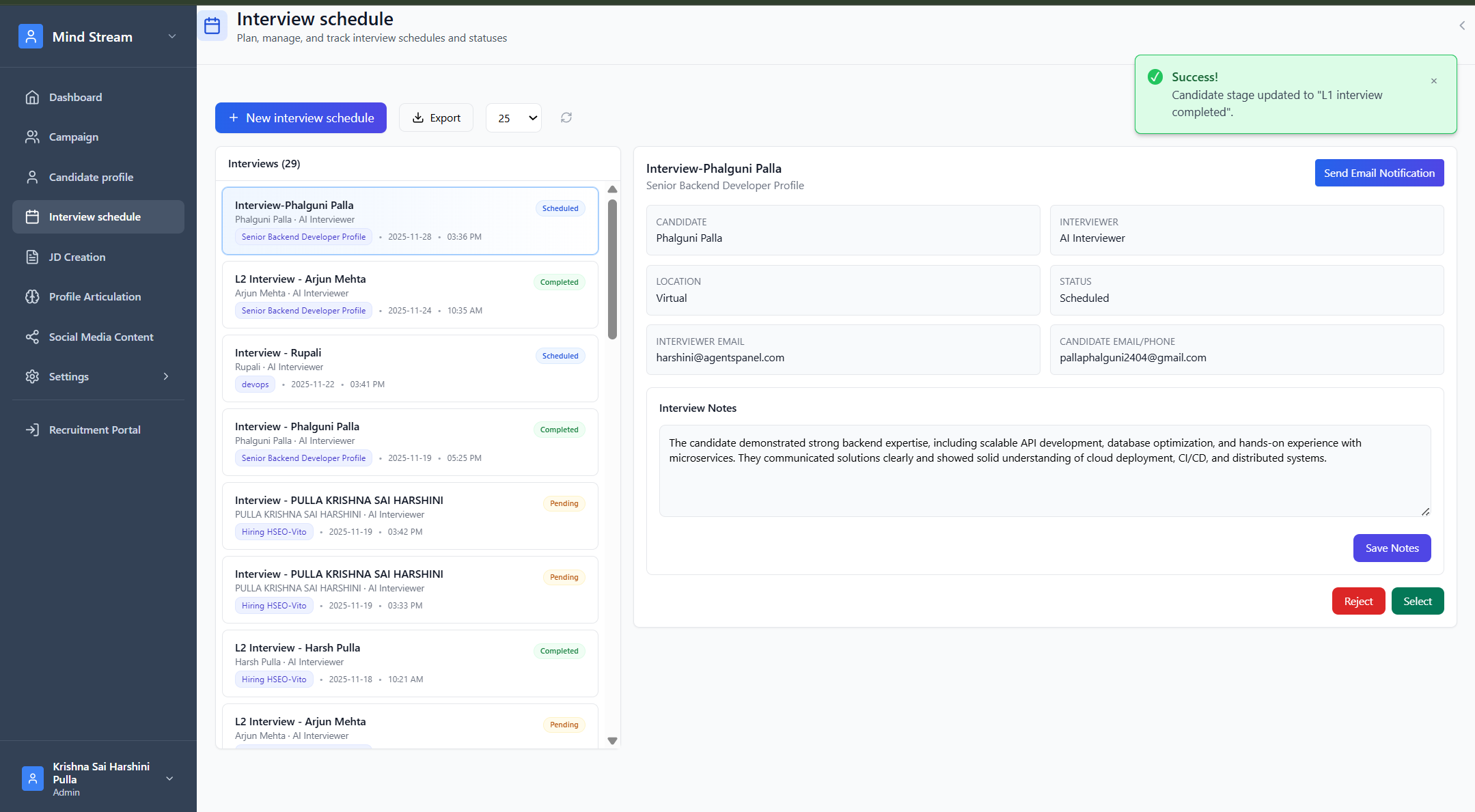Open the Mind Stream workspace dropdown
The width and height of the screenshot is (1475, 812).
172,36
